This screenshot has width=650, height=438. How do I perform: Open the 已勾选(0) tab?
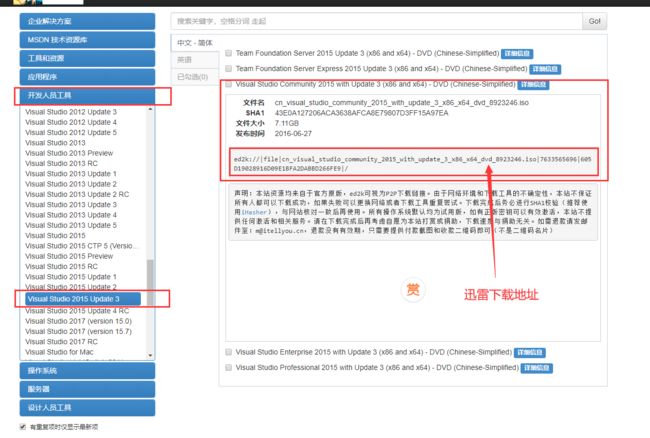click(195, 77)
